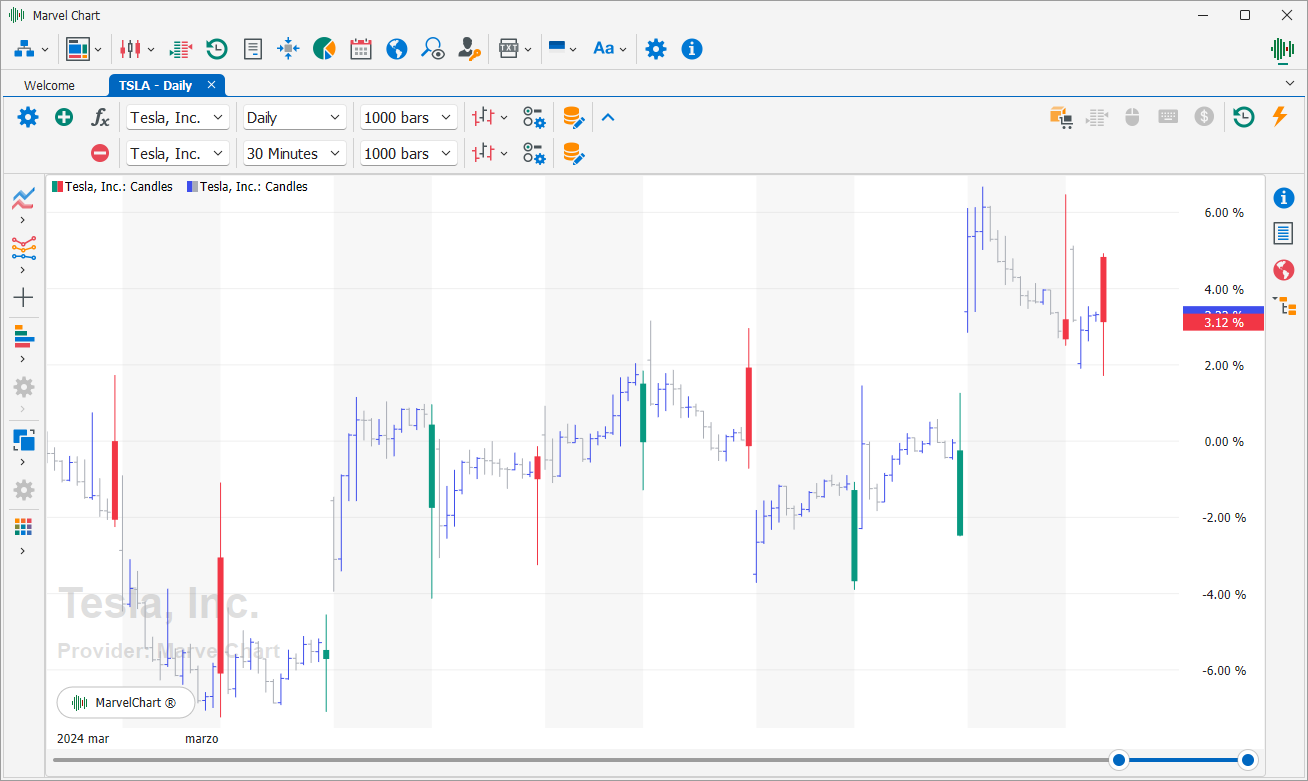Click the green history clock near lightning icon
This screenshot has height=781, width=1308.
[1243, 117]
